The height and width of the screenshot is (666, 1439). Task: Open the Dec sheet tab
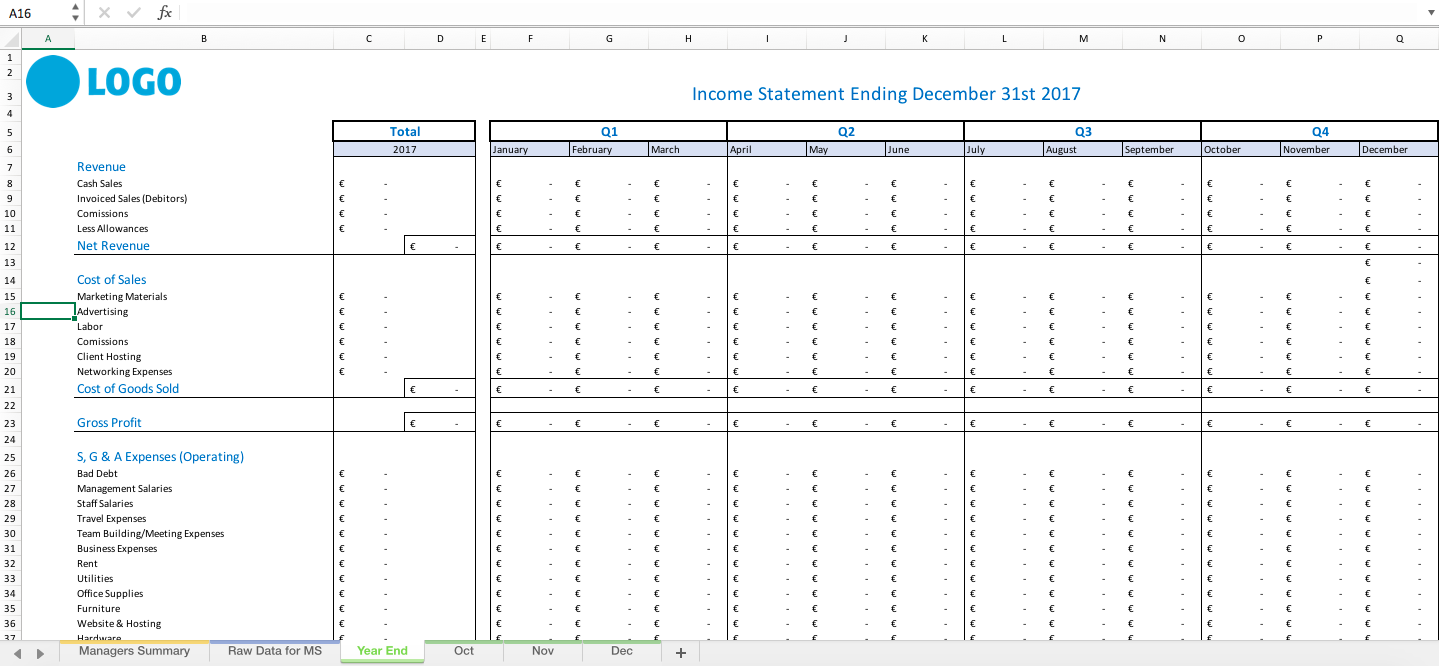pos(620,651)
